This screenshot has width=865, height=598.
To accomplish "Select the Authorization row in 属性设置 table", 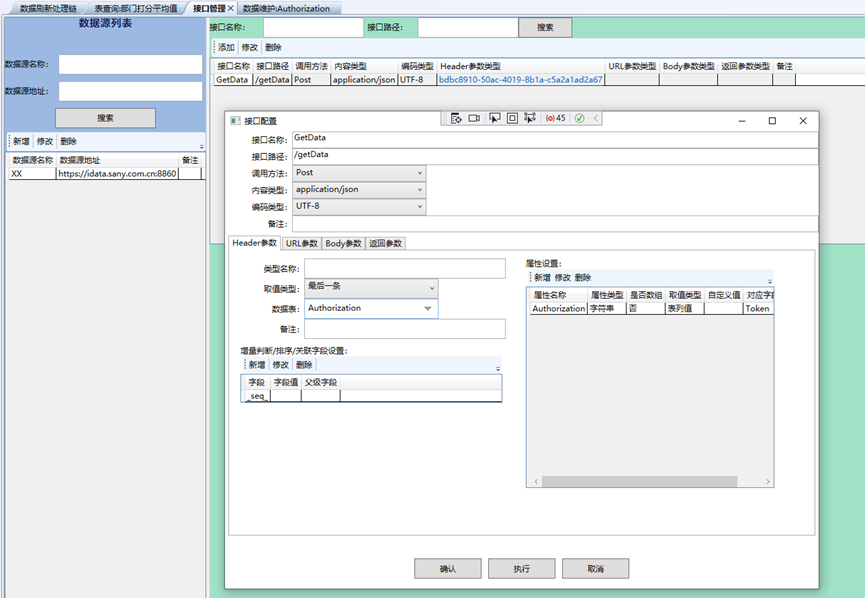I will pyautogui.click(x=652, y=308).
